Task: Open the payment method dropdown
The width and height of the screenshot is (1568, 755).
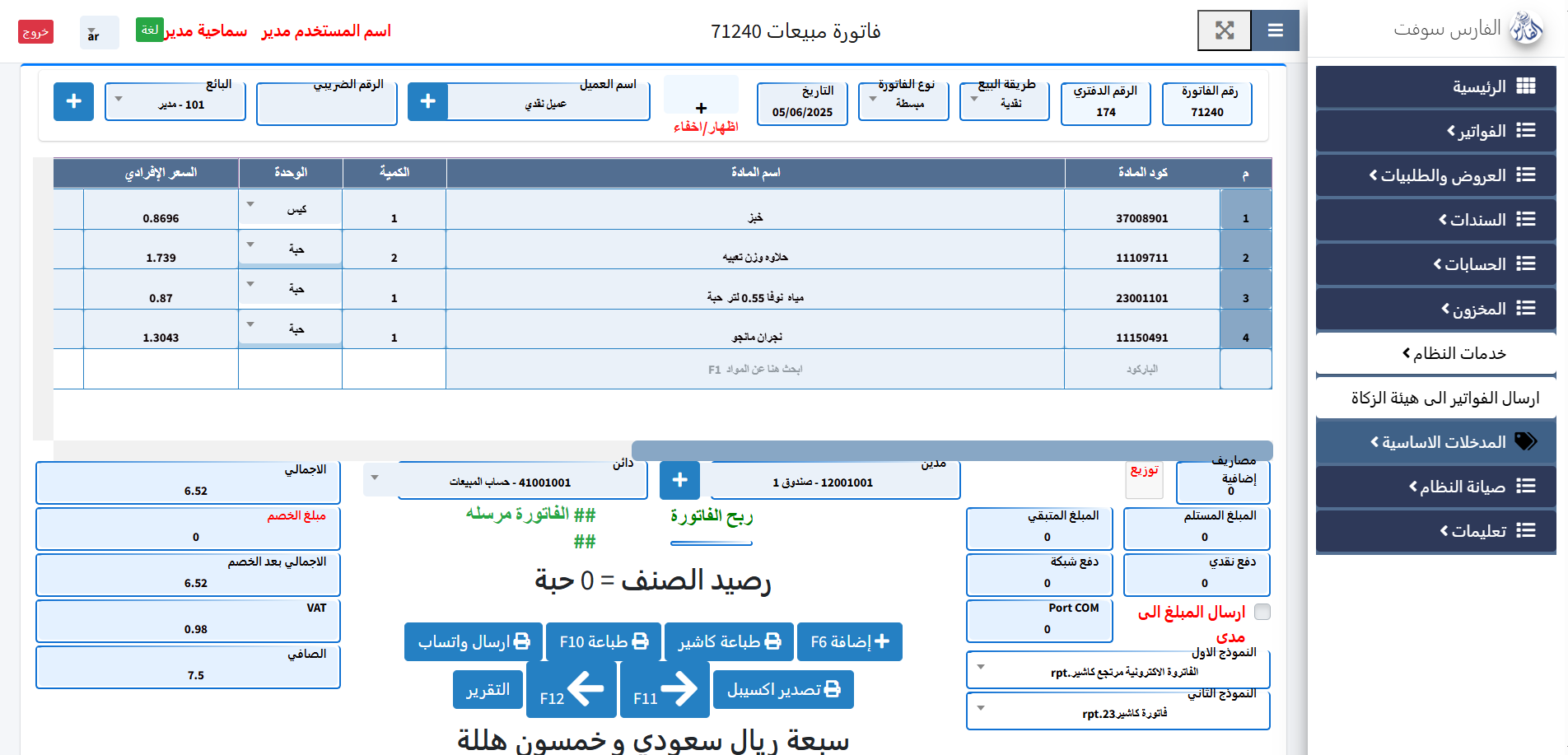Action: click(x=1004, y=103)
